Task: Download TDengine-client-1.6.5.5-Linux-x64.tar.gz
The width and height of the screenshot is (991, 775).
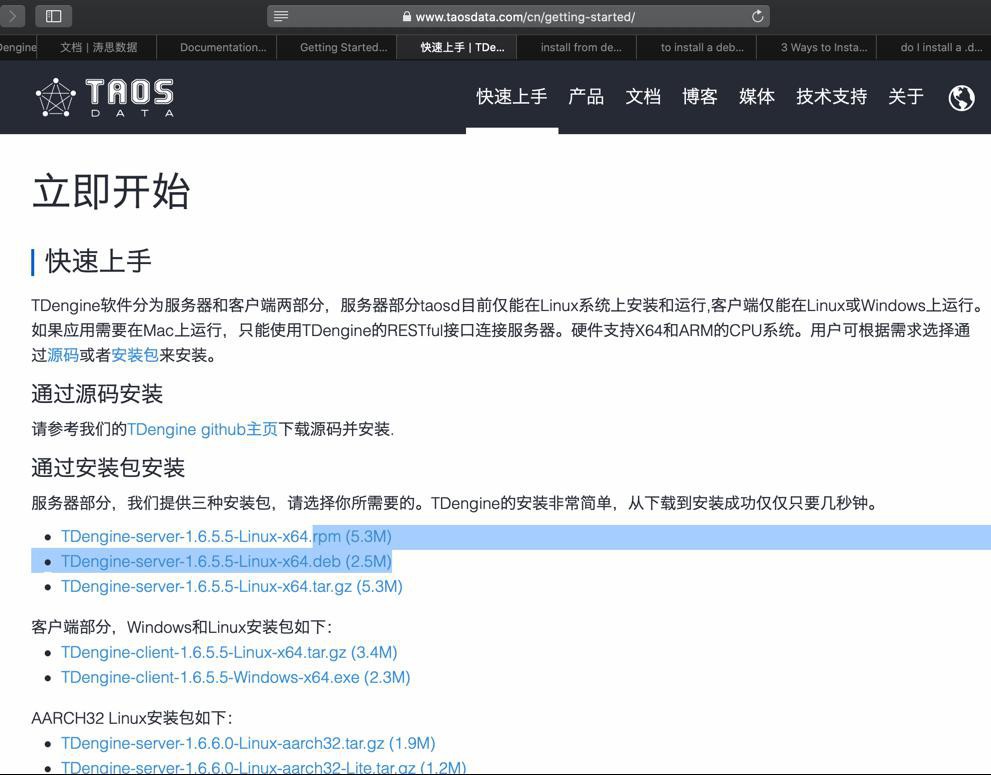Action: 229,652
